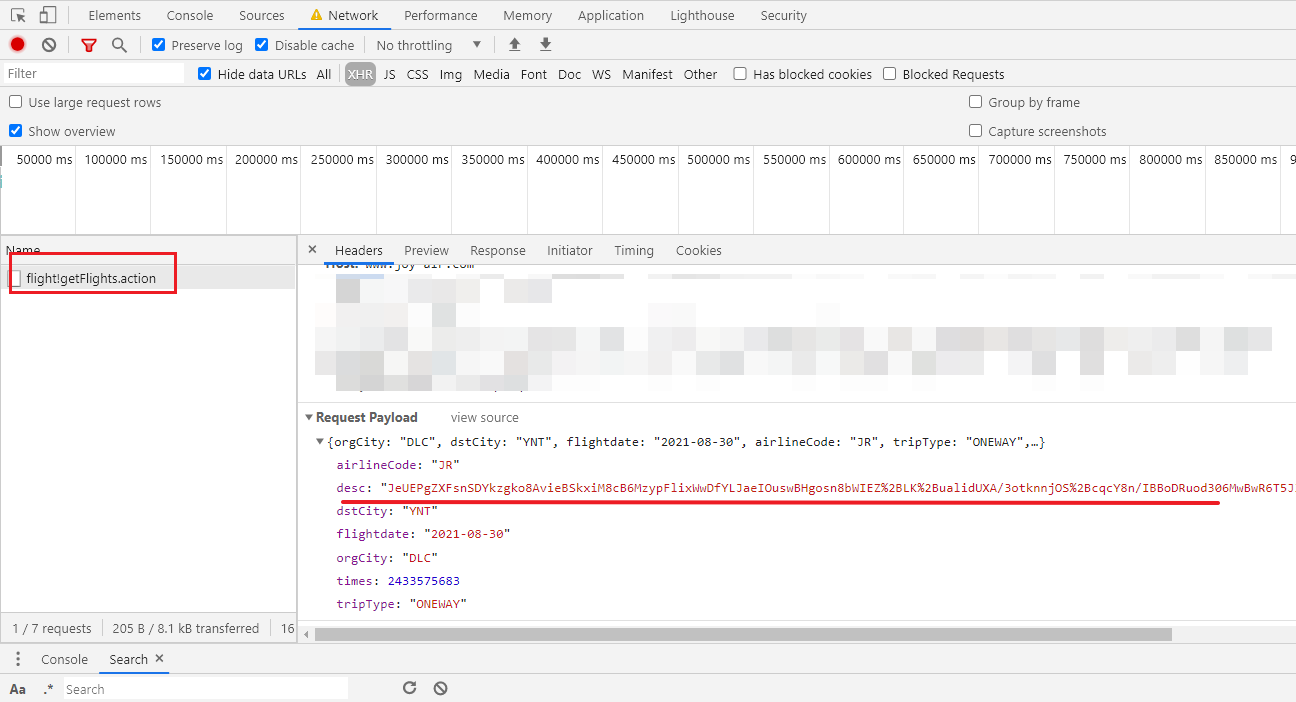Click the 400000 ms overview timeline marker
1296x702 pixels.
click(x=568, y=159)
